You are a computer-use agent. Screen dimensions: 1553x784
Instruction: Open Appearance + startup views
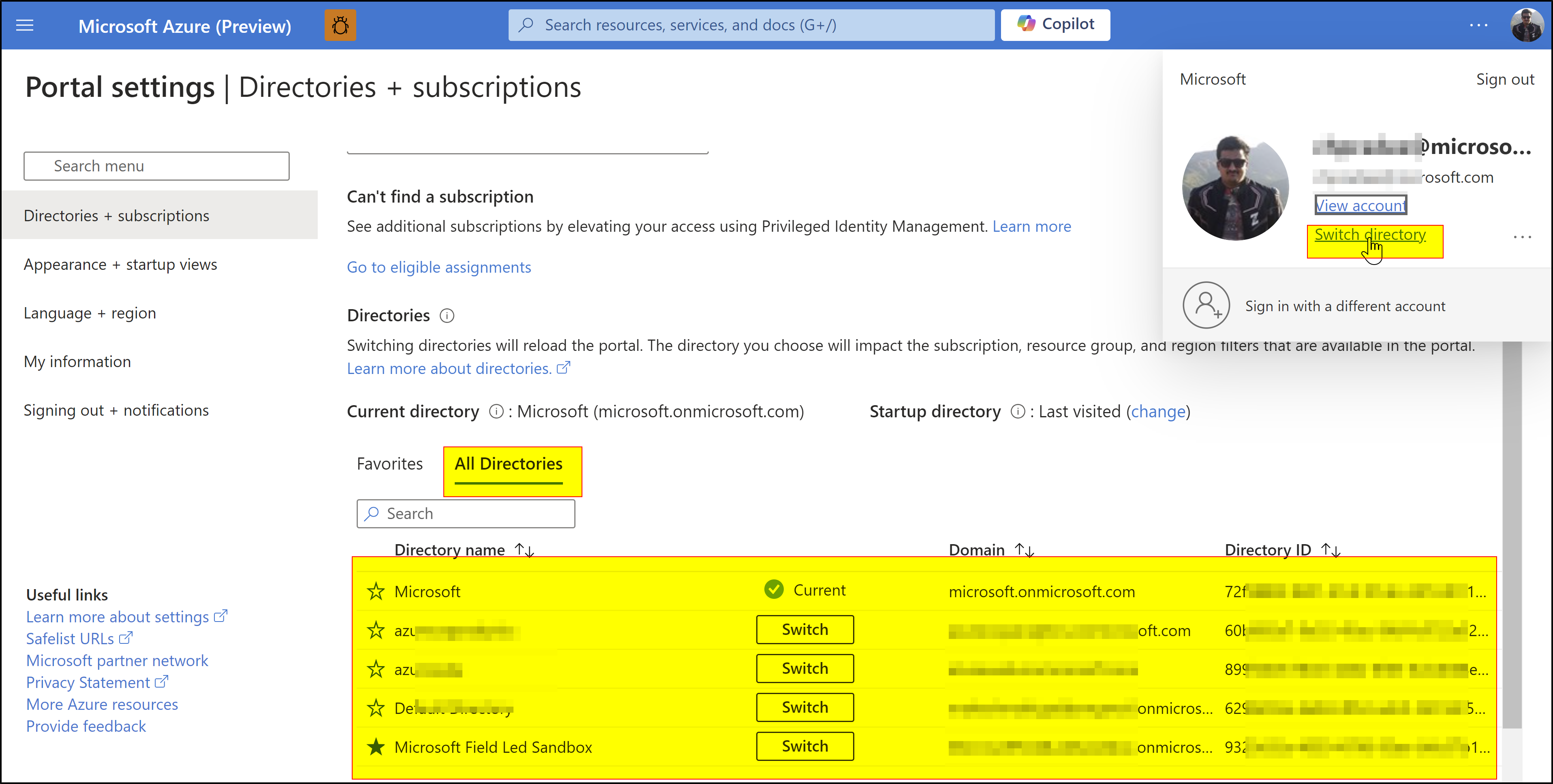121,264
